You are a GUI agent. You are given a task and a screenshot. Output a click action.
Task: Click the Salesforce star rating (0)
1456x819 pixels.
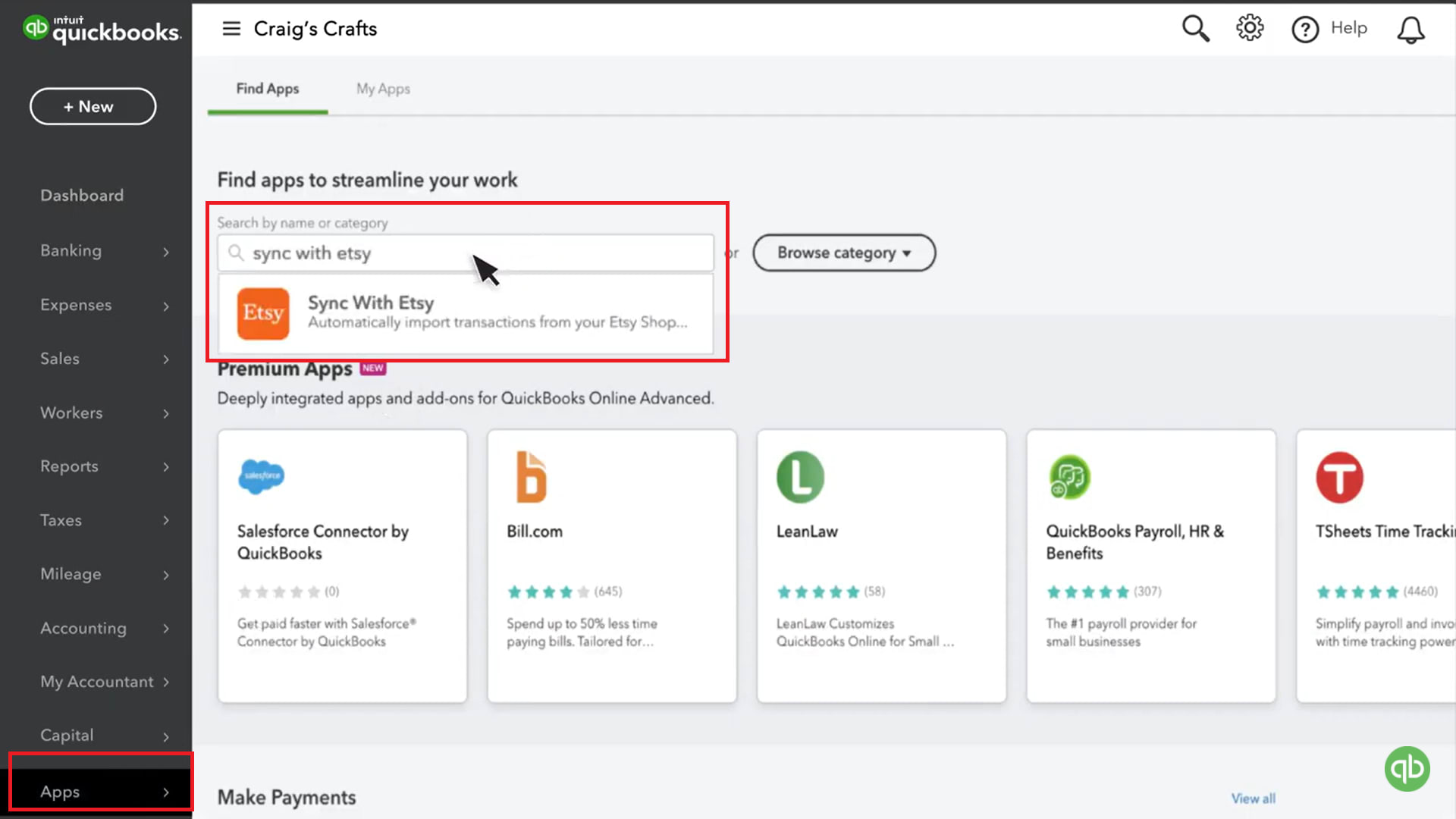point(288,591)
